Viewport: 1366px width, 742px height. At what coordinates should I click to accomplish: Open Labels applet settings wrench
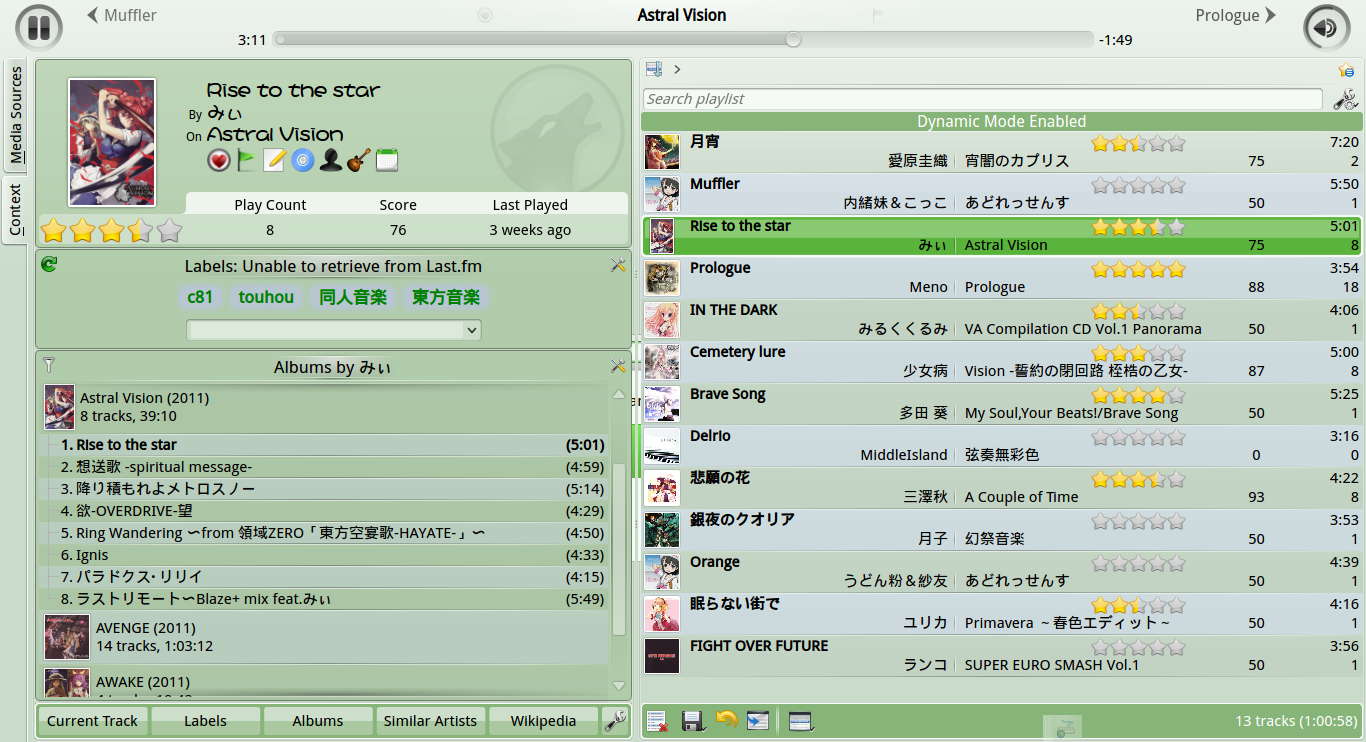(618, 265)
